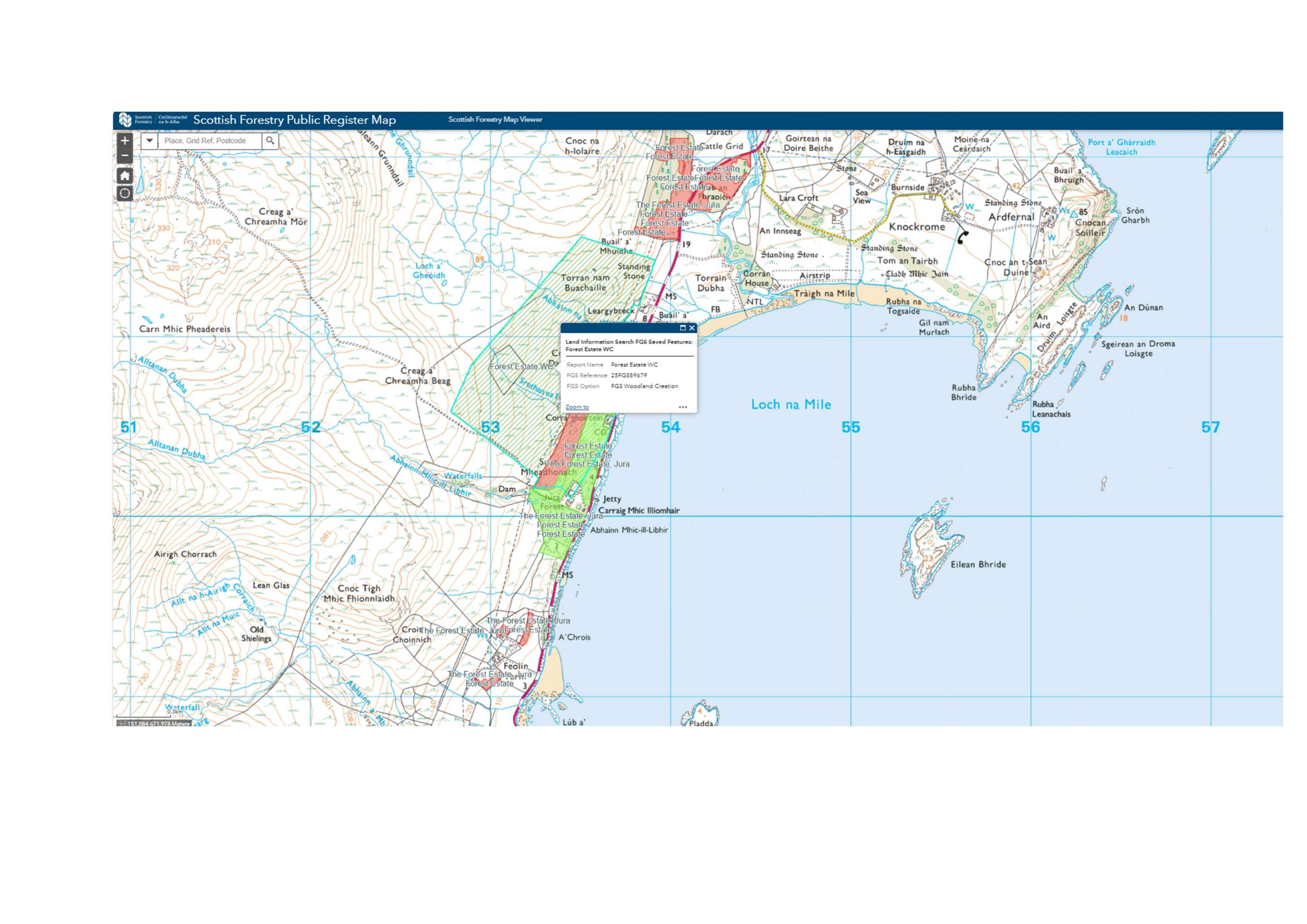This screenshot has width=1307, height=924.
Task: Open the Scottish Forestry Map Viewer link
Action: [495, 120]
